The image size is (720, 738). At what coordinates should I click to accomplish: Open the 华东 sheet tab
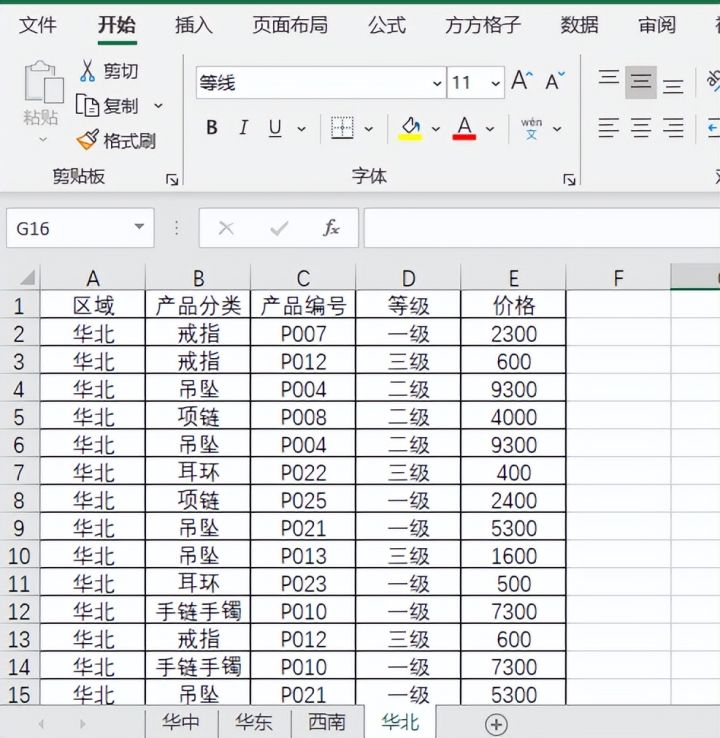[254, 722]
